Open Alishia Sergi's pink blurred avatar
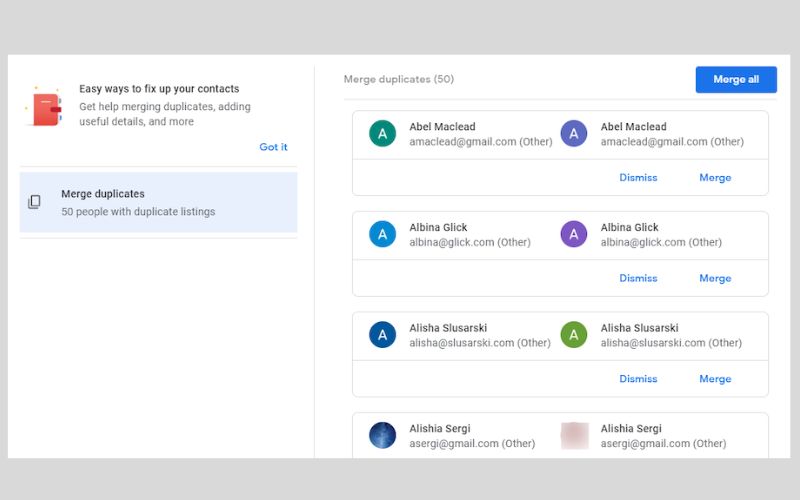The height and width of the screenshot is (500, 800). tap(574, 435)
